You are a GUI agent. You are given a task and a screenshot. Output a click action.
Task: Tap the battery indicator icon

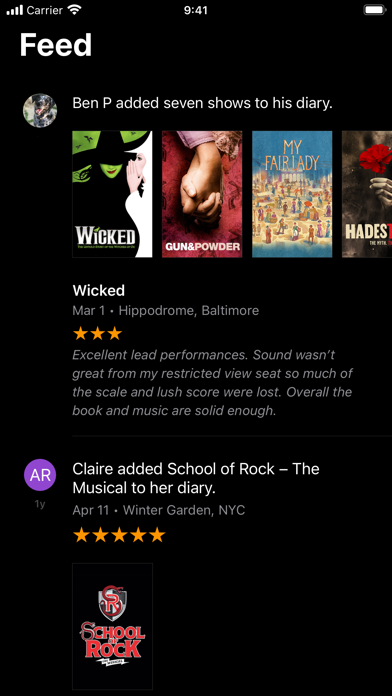(374, 10)
